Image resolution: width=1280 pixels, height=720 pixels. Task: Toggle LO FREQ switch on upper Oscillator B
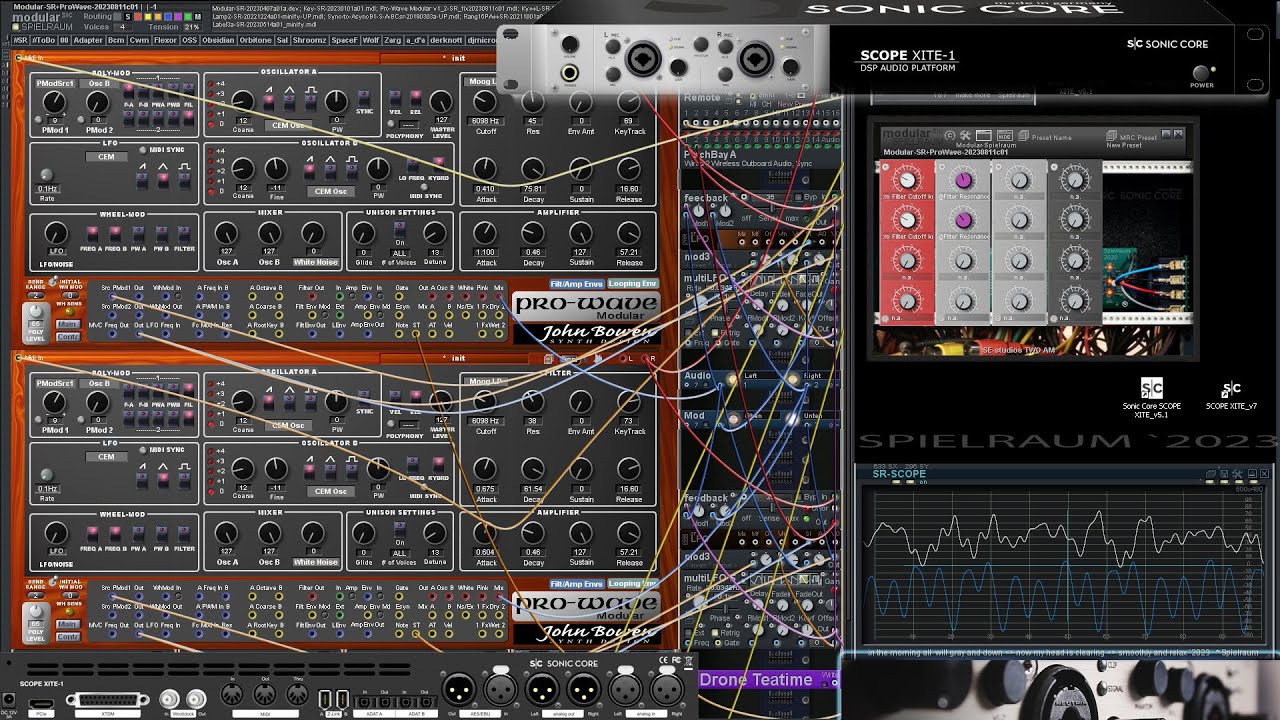(x=412, y=166)
